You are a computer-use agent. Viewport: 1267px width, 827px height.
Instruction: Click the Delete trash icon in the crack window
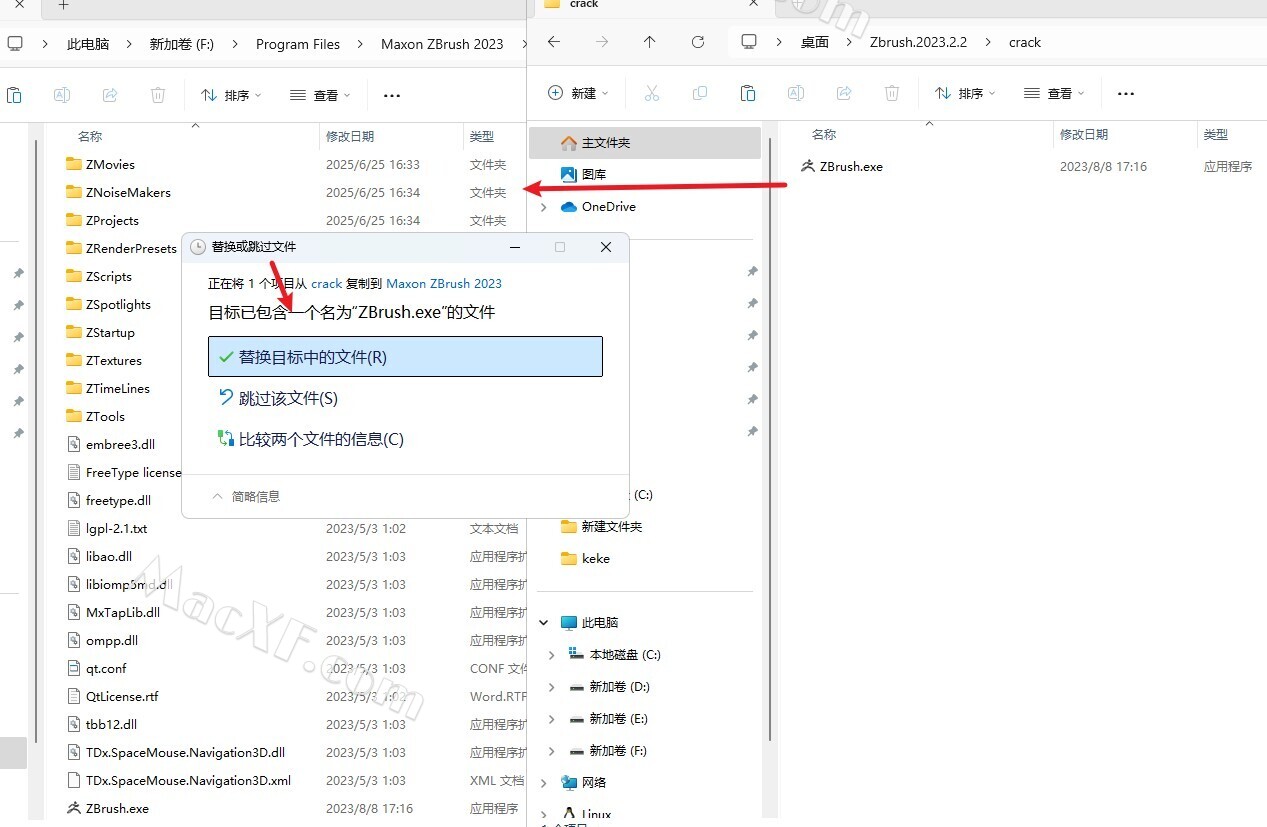pos(892,93)
